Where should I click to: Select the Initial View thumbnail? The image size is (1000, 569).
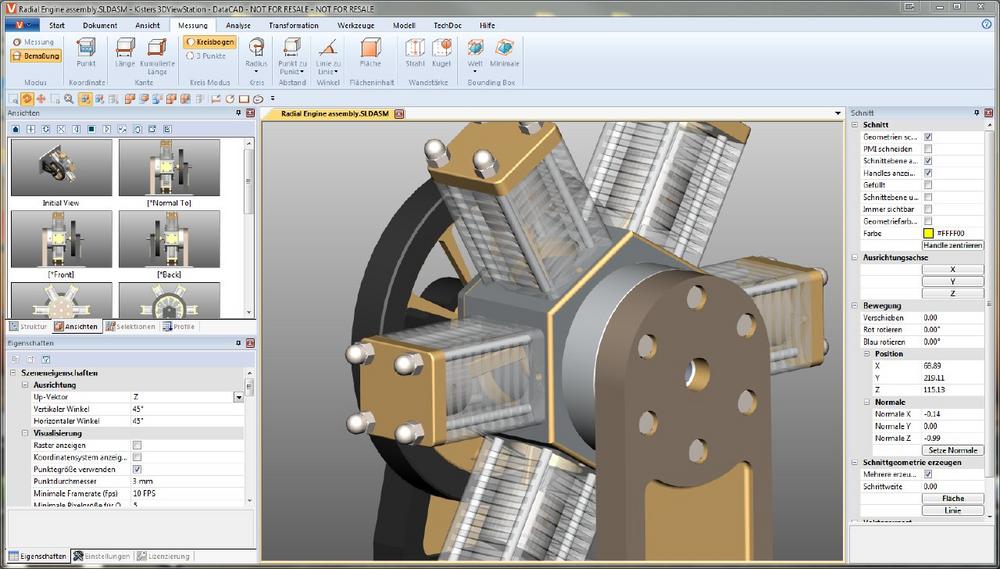pyautogui.click(x=60, y=167)
